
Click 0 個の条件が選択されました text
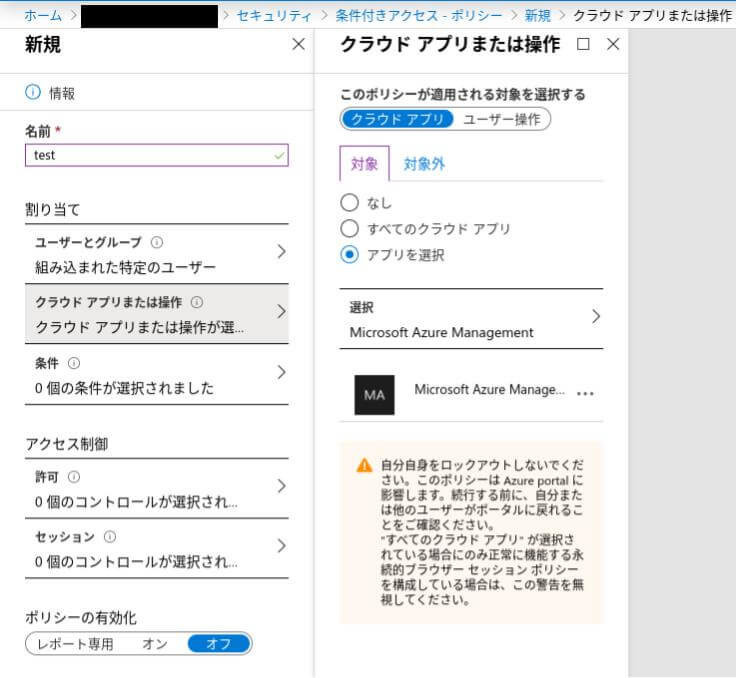[124, 388]
